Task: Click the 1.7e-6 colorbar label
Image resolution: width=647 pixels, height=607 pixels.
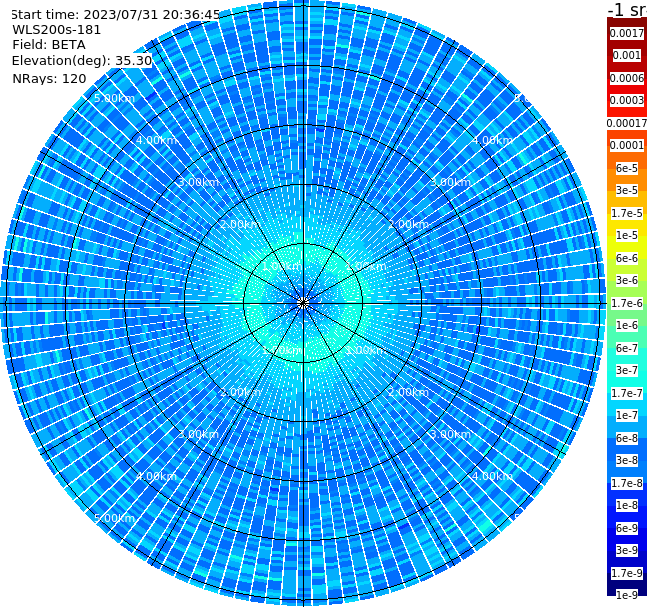Action: coord(627,303)
